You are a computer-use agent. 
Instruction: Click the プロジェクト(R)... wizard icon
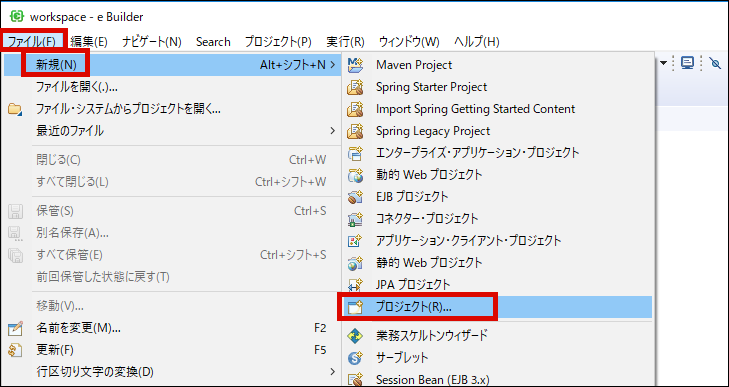point(355,307)
